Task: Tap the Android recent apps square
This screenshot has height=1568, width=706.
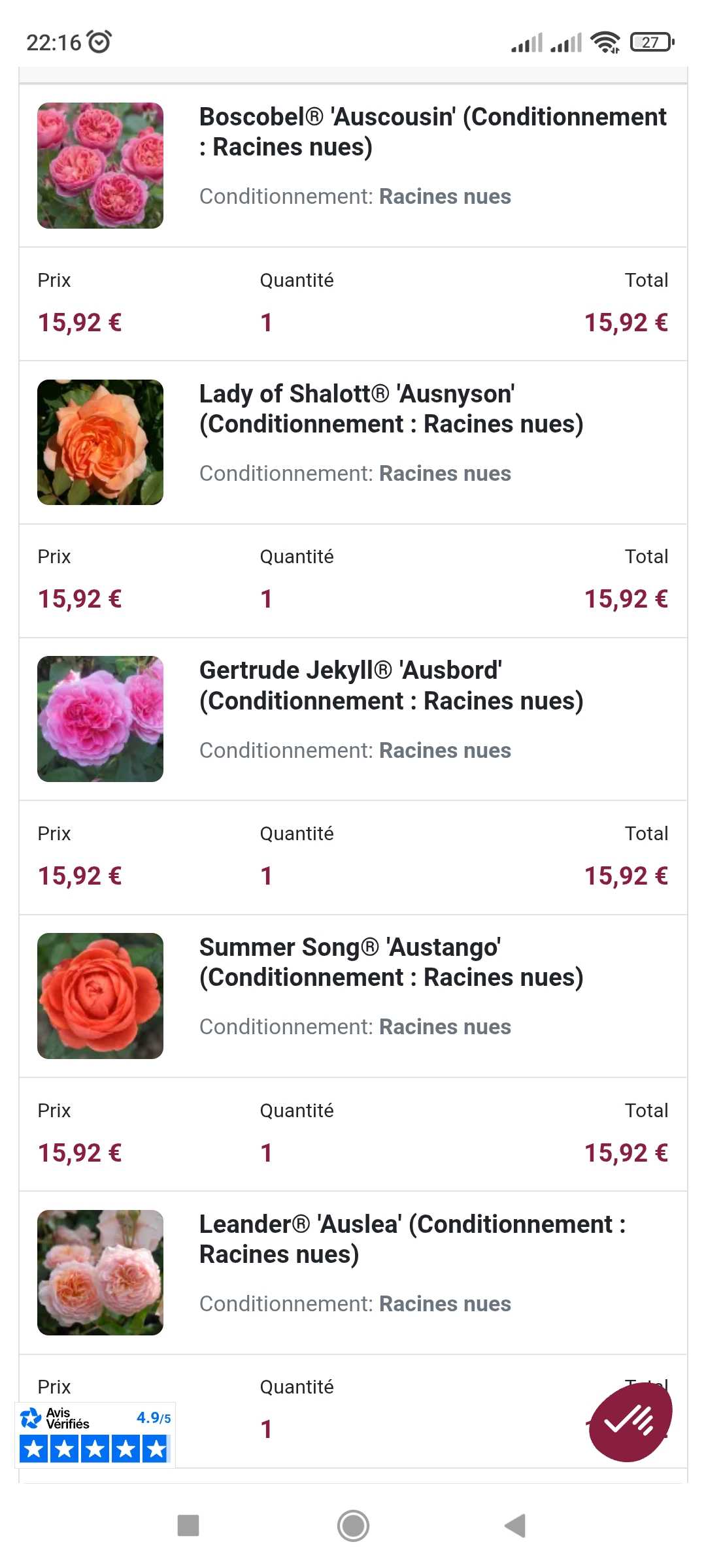Action: pyautogui.click(x=188, y=1526)
